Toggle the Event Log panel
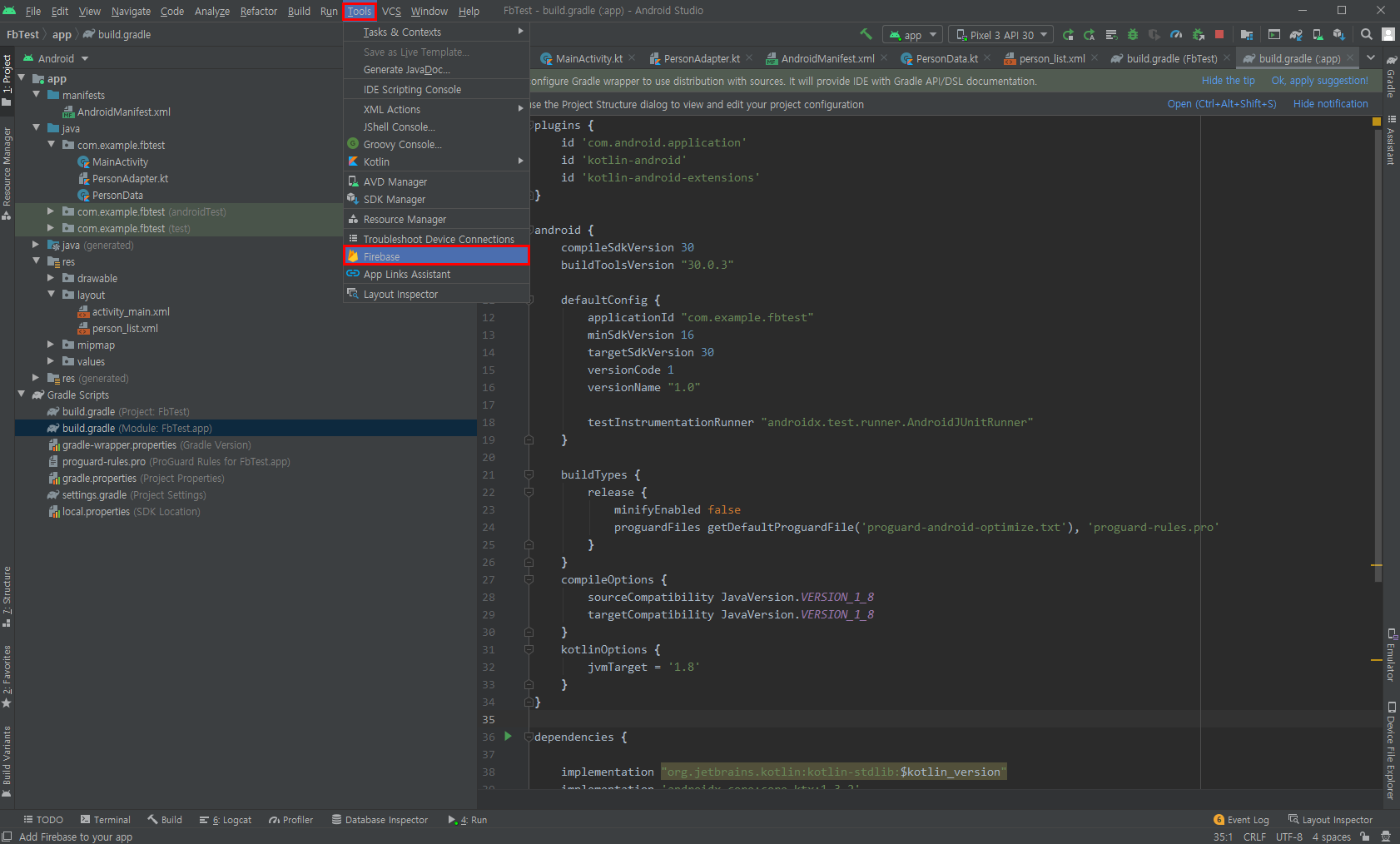The height and width of the screenshot is (844, 1400). click(x=1241, y=820)
